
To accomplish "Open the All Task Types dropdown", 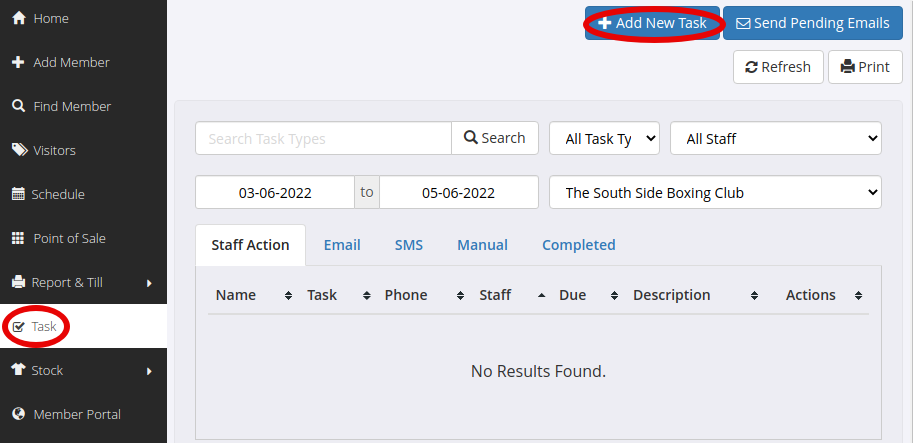I will coord(604,138).
